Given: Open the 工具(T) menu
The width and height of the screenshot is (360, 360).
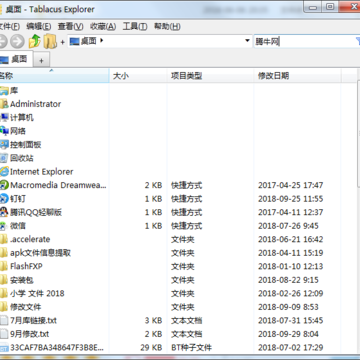Looking at the screenshot, I should (135, 26).
